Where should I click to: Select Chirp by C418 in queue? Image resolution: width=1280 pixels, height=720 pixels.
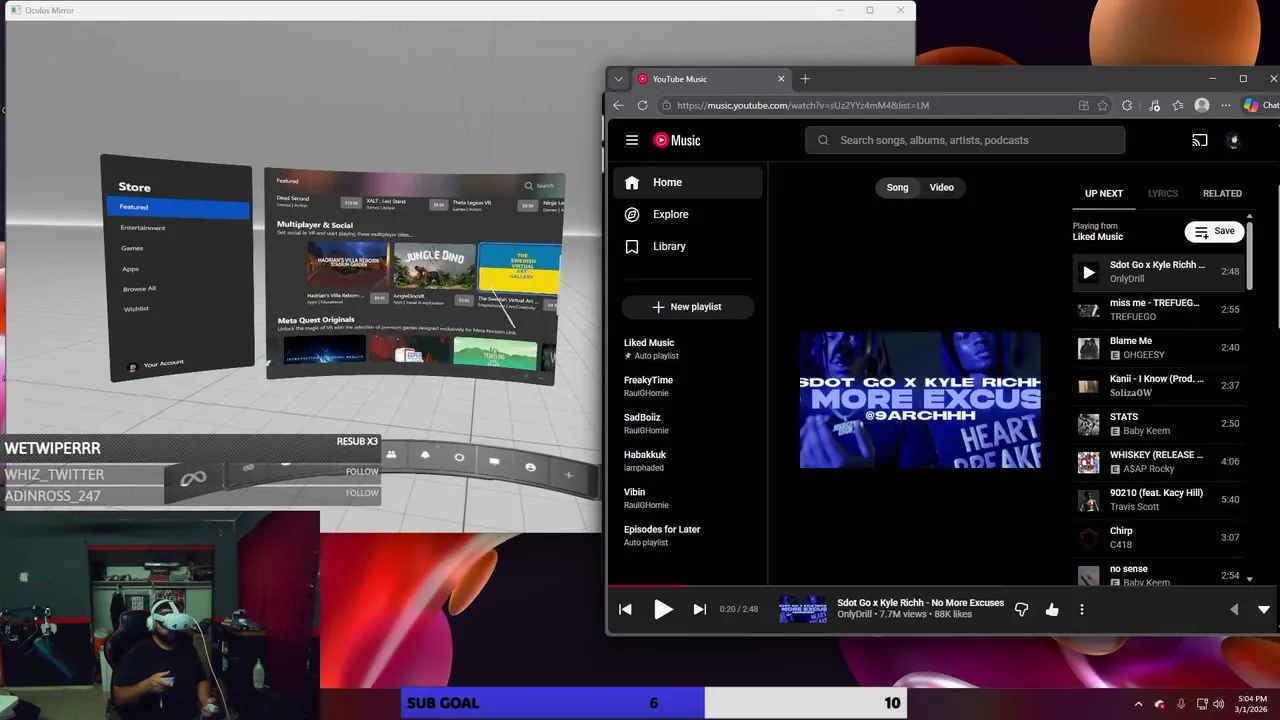pos(1158,538)
